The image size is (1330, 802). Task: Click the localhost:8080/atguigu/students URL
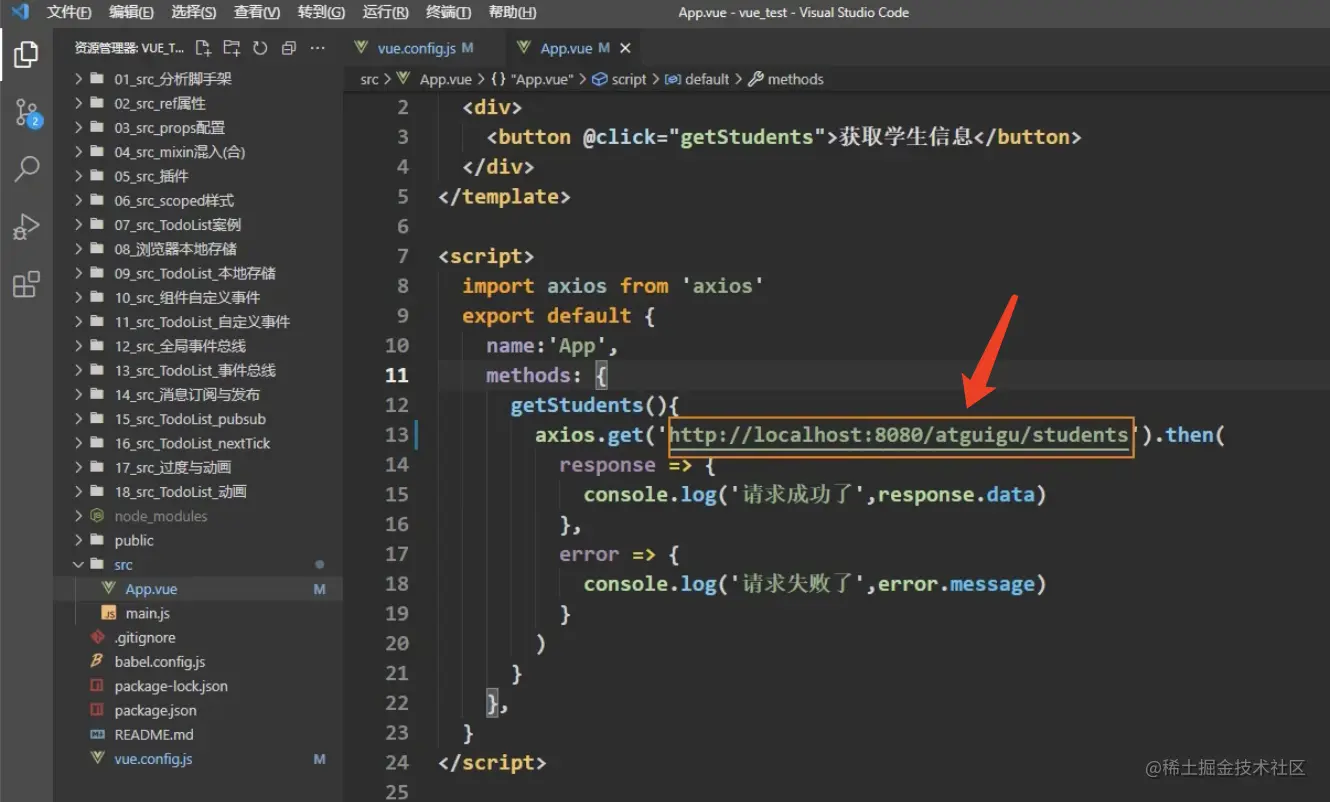(900, 435)
